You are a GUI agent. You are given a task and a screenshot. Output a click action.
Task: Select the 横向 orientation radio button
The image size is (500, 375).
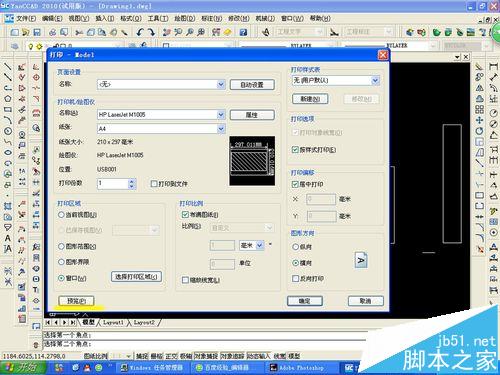pyautogui.click(x=295, y=263)
